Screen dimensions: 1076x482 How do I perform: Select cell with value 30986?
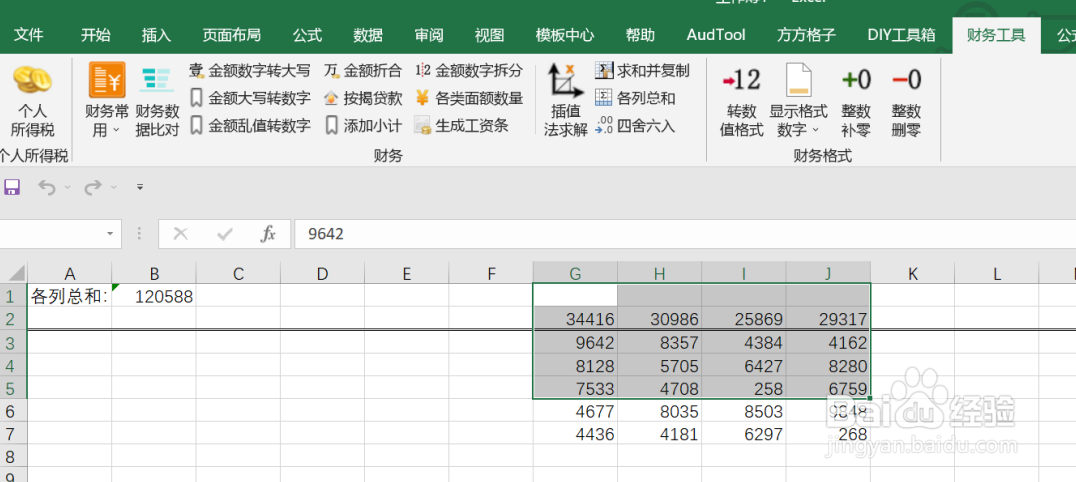click(x=659, y=319)
